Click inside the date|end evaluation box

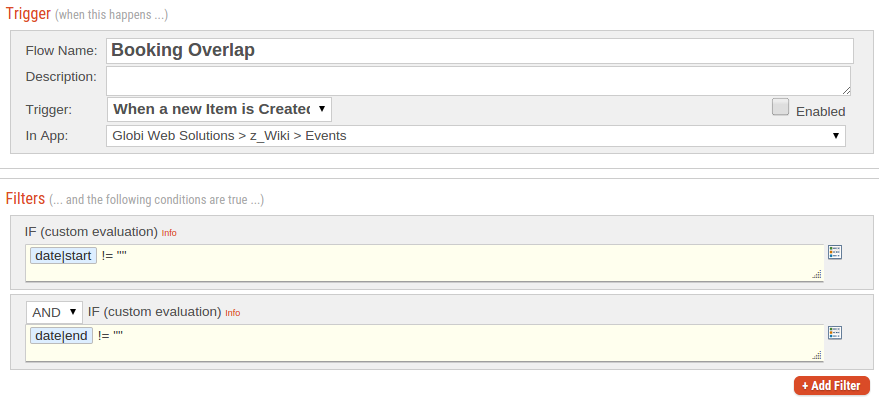click(x=424, y=343)
